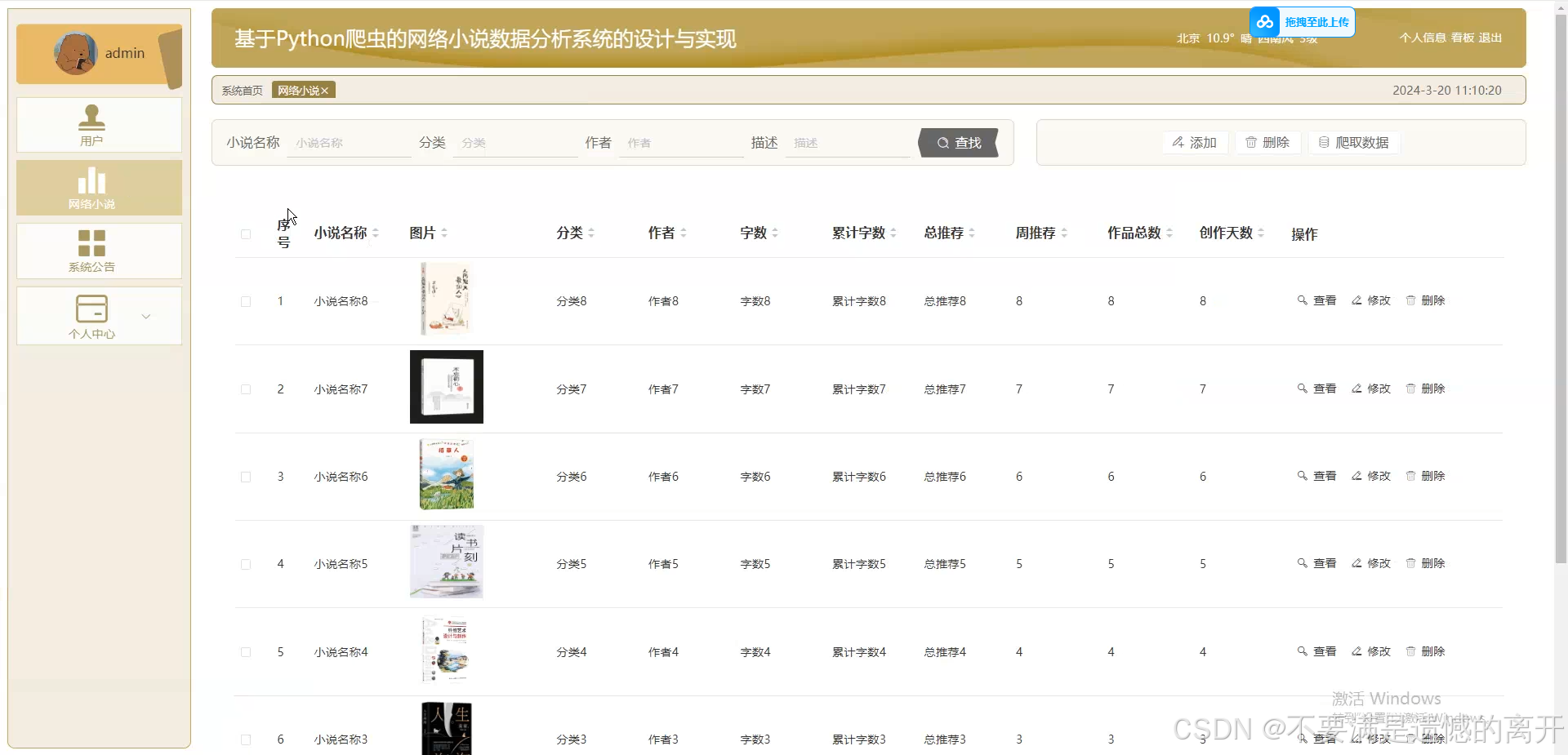
Task: Click the cloud upload icon 拖拽至此上传
Action: [1265, 22]
